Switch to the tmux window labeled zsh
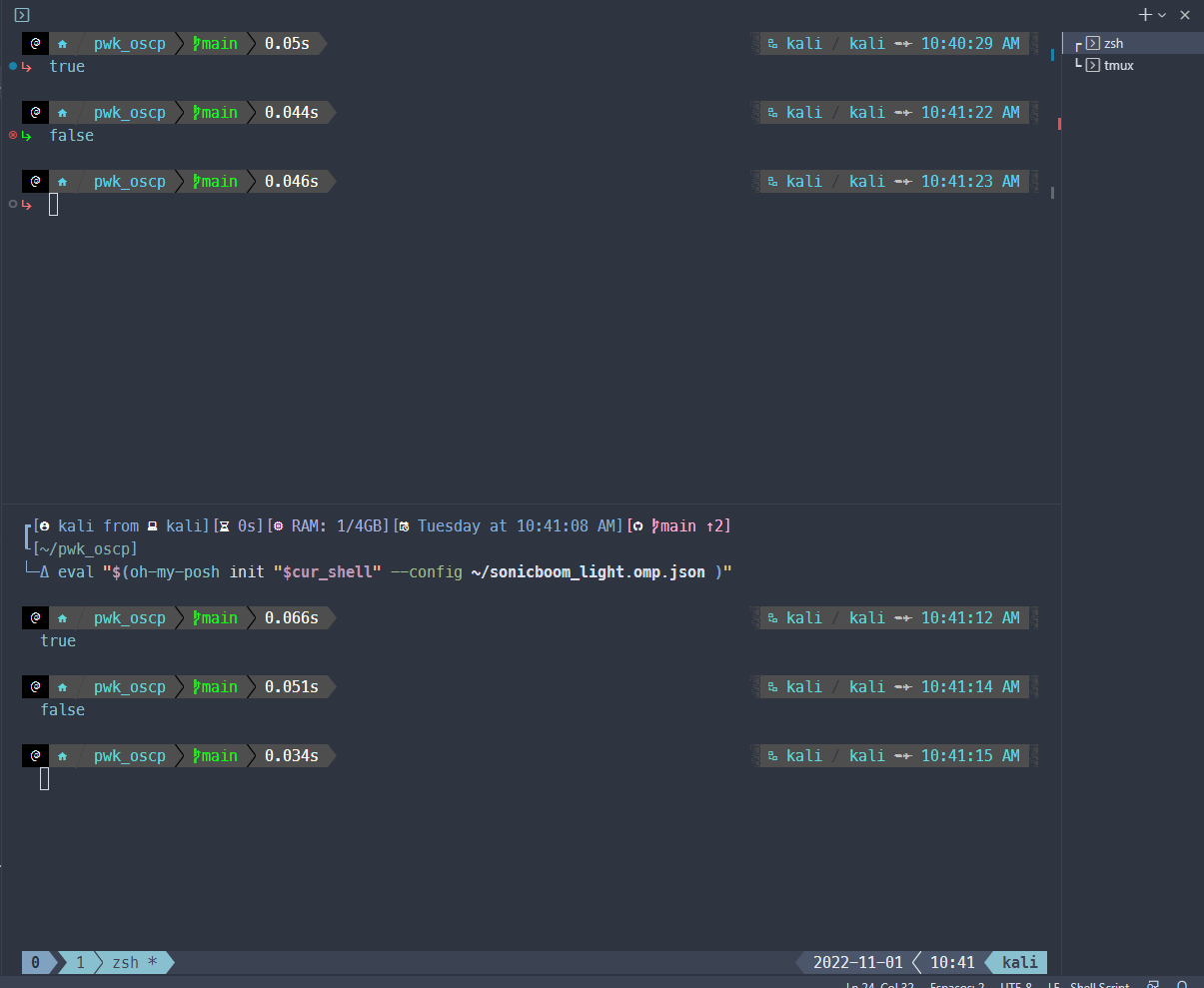Viewport: 1204px width, 988px height. [x=124, y=962]
